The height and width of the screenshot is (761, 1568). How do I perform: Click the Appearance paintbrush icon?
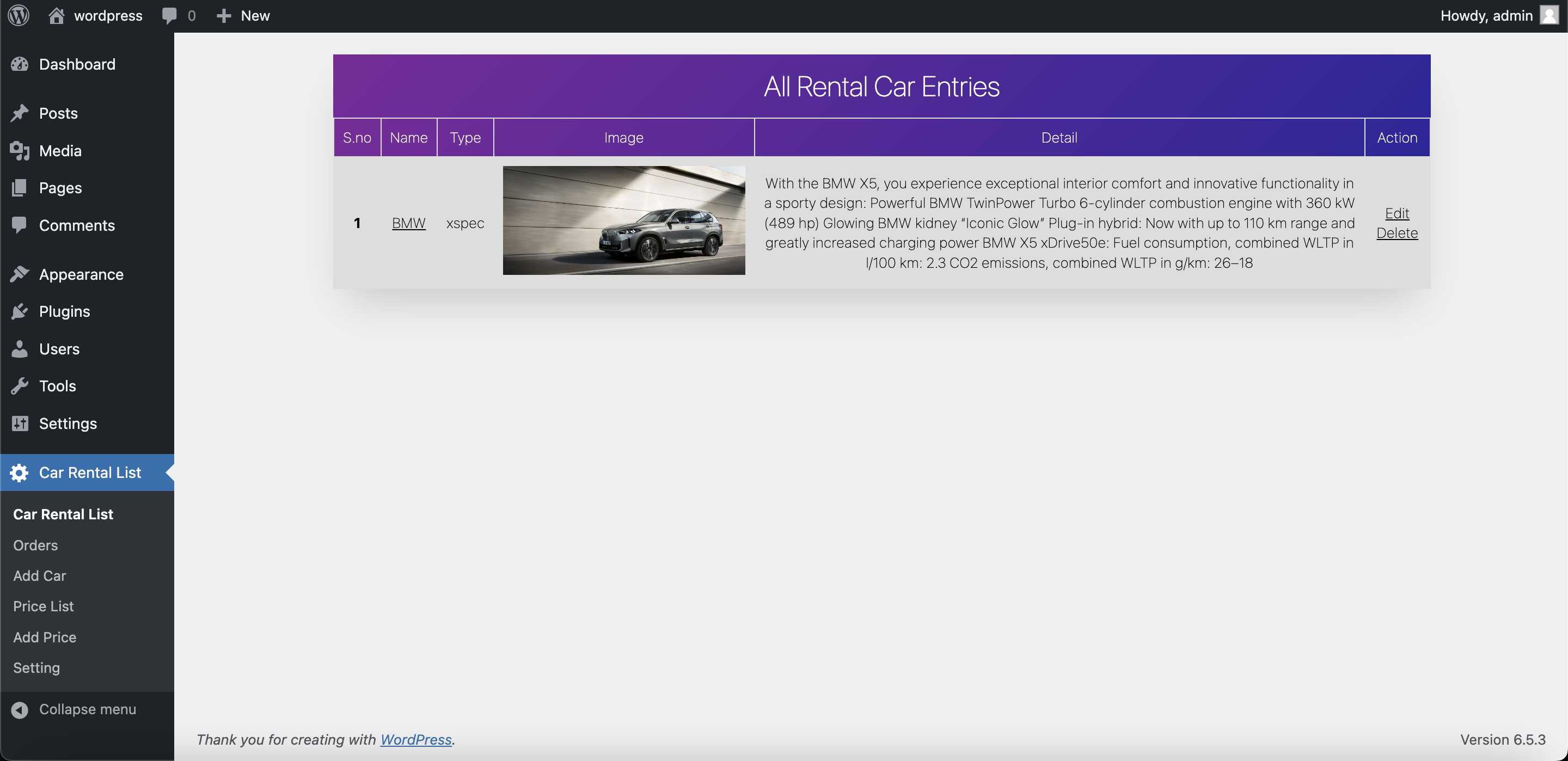tap(20, 274)
